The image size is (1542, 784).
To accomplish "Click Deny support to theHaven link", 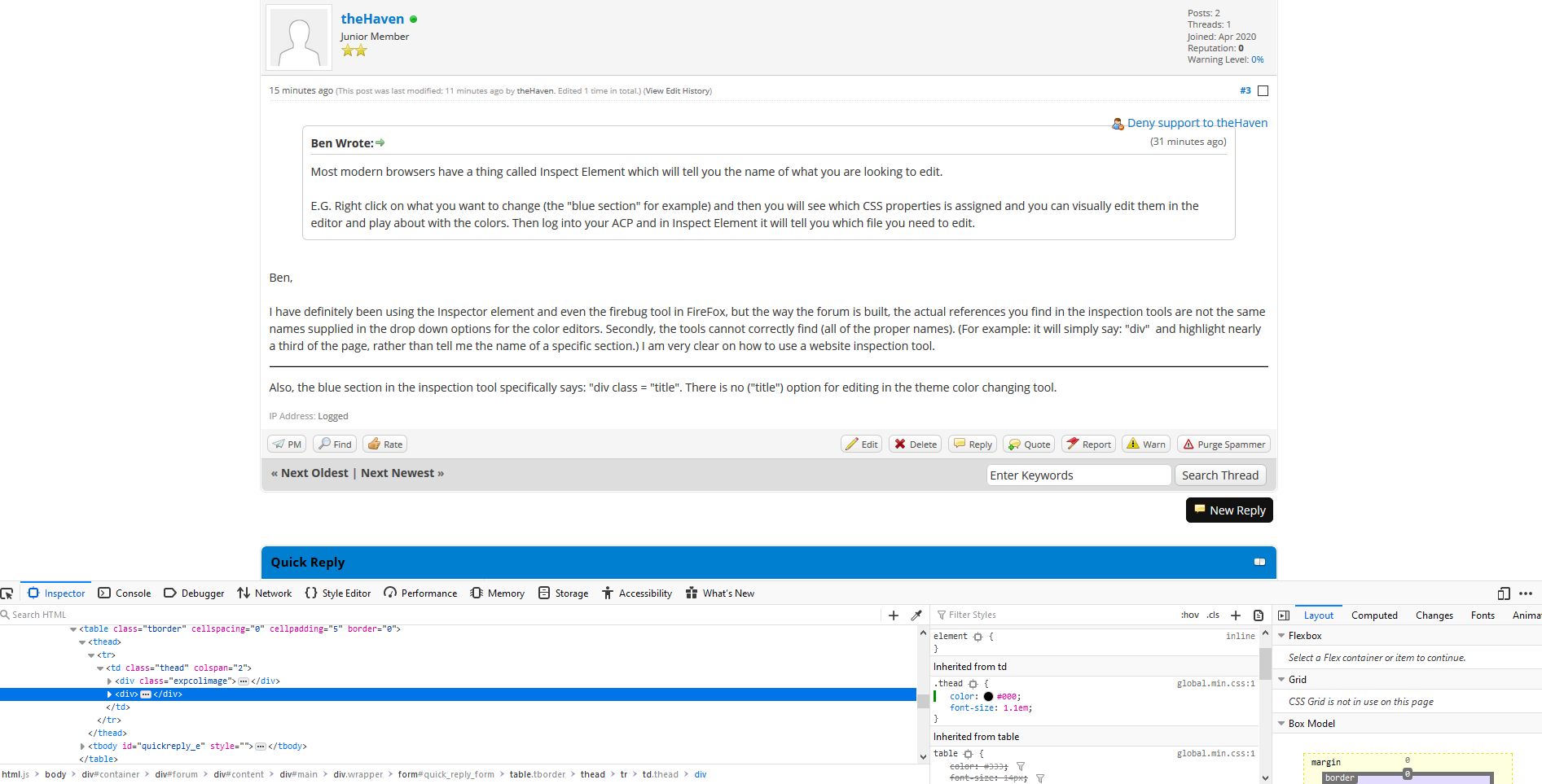I will click(x=1197, y=123).
